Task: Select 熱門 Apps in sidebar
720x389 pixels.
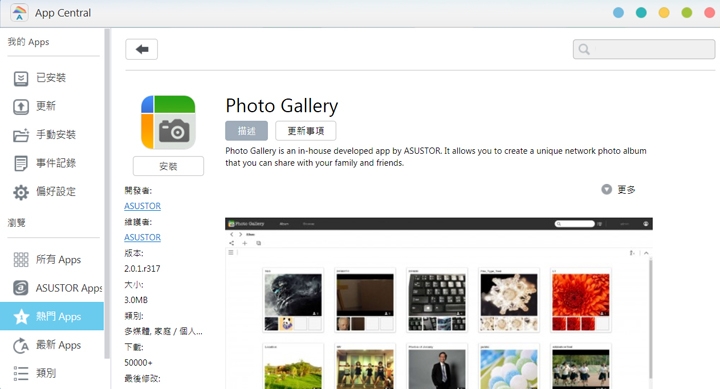Action: click(x=52, y=316)
